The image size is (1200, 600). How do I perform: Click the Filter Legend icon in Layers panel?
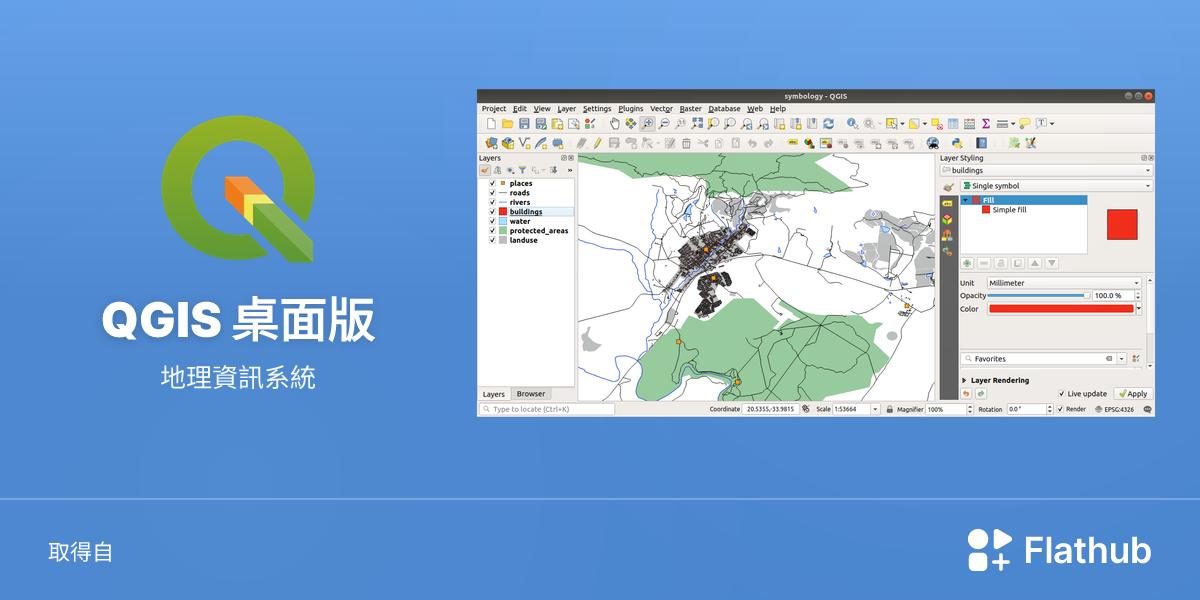coord(522,170)
